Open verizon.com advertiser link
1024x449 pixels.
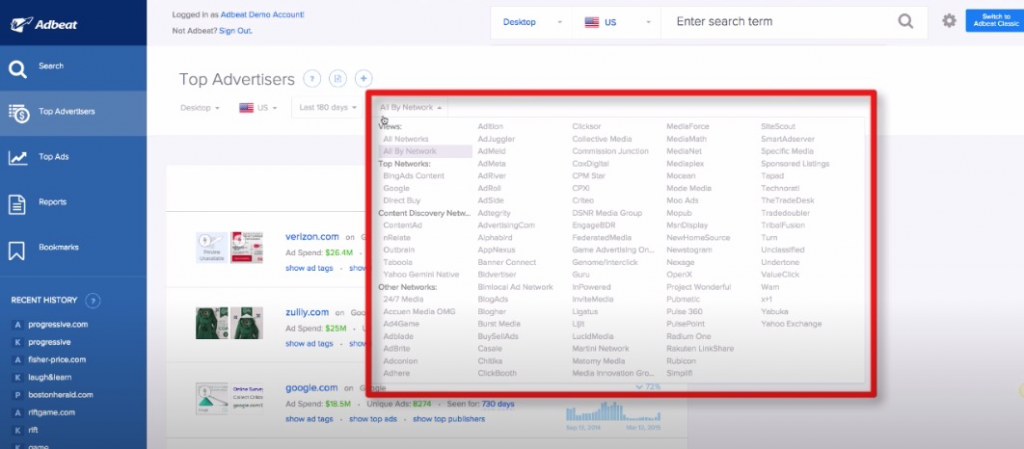pos(312,237)
